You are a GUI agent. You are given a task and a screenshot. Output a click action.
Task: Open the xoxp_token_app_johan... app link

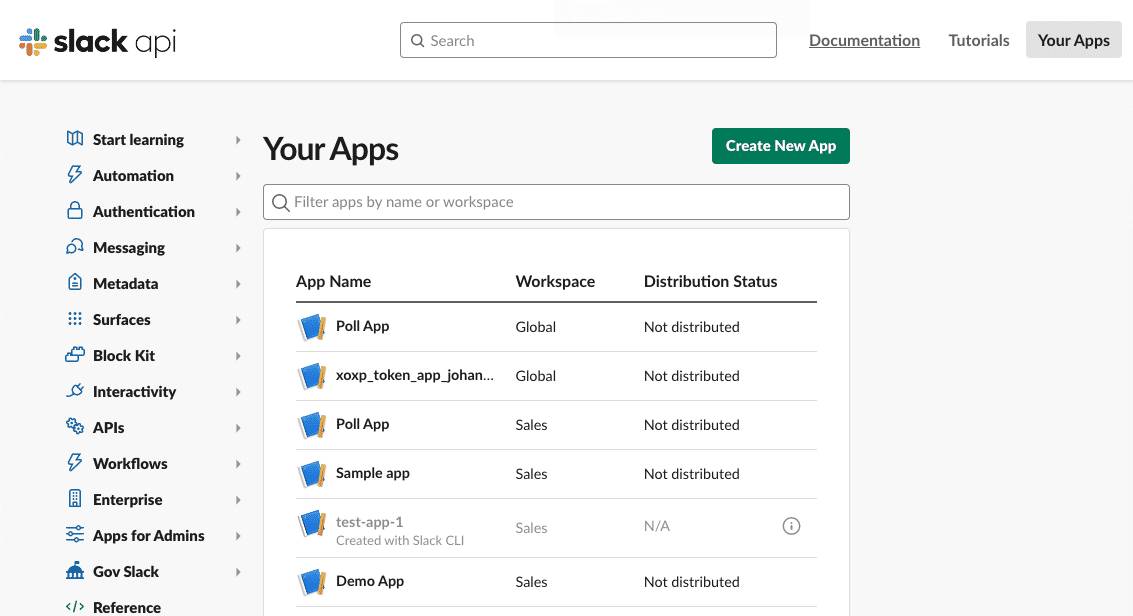pyautogui.click(x=415, y=376)
